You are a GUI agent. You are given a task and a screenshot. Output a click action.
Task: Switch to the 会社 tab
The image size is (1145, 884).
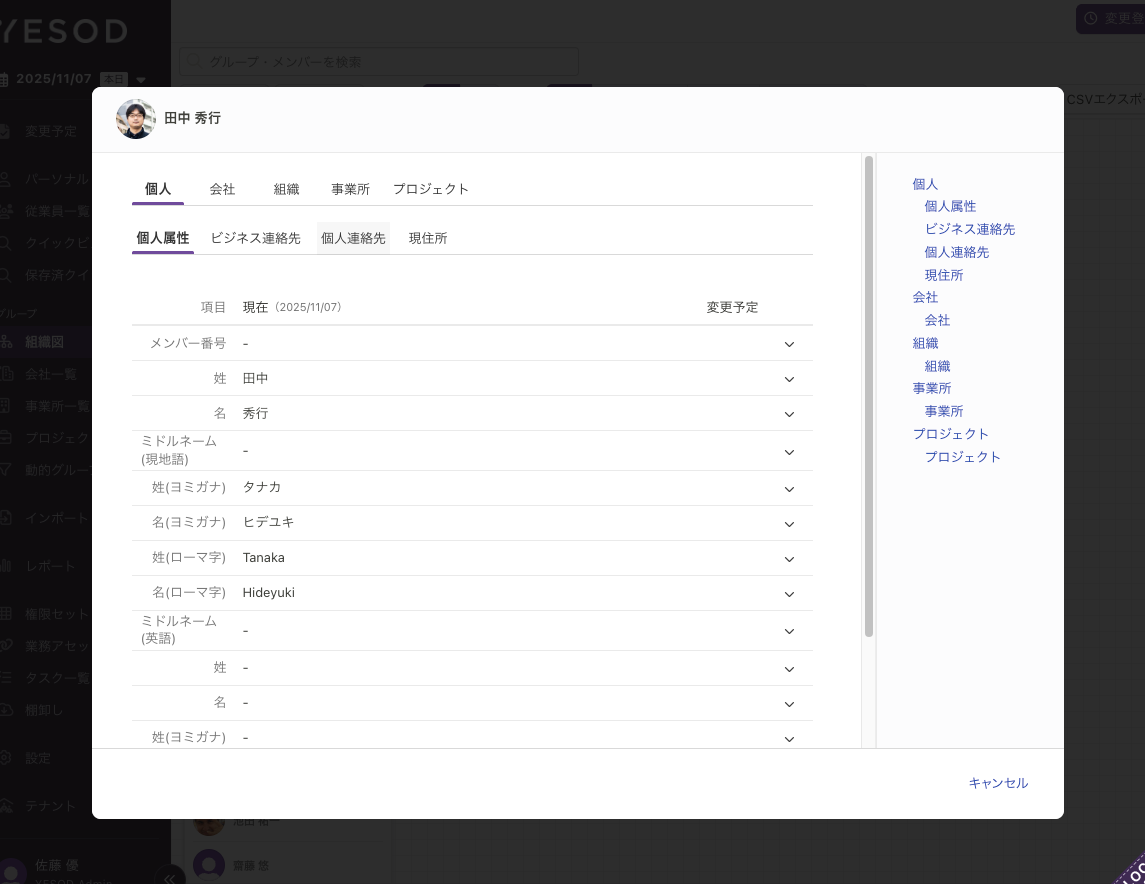click(x=222, y=189)
